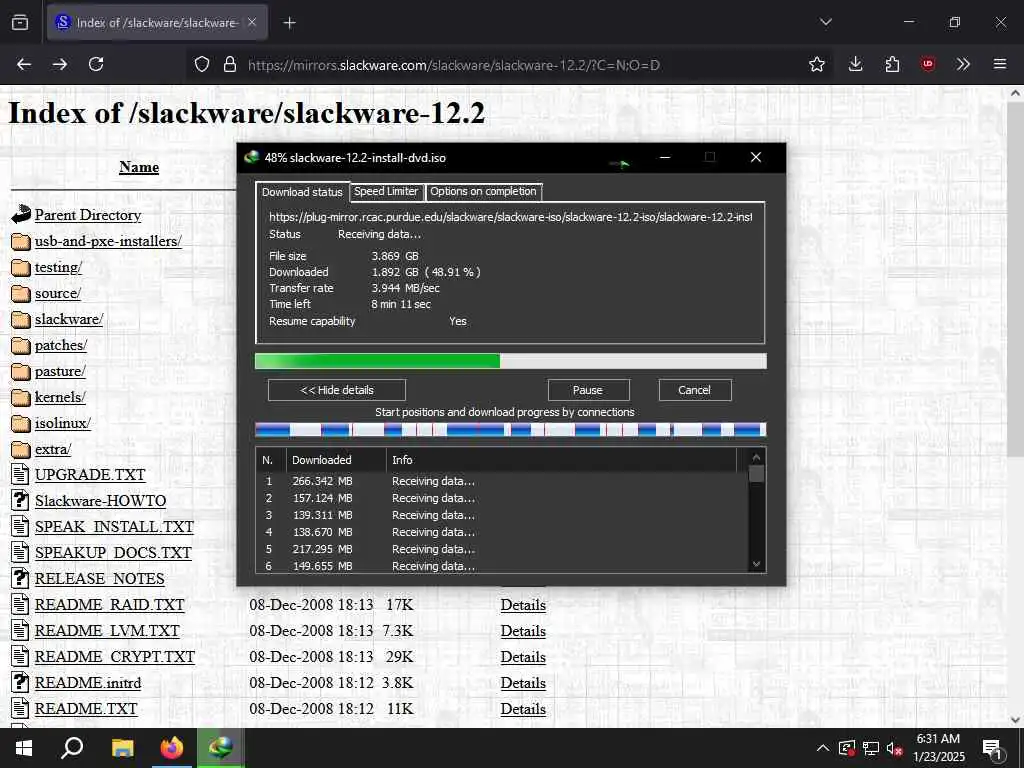Click the file icon beside UPGRADE.TXT
The width and height of the screenshot is (1024, 768).
click(20, 474)
